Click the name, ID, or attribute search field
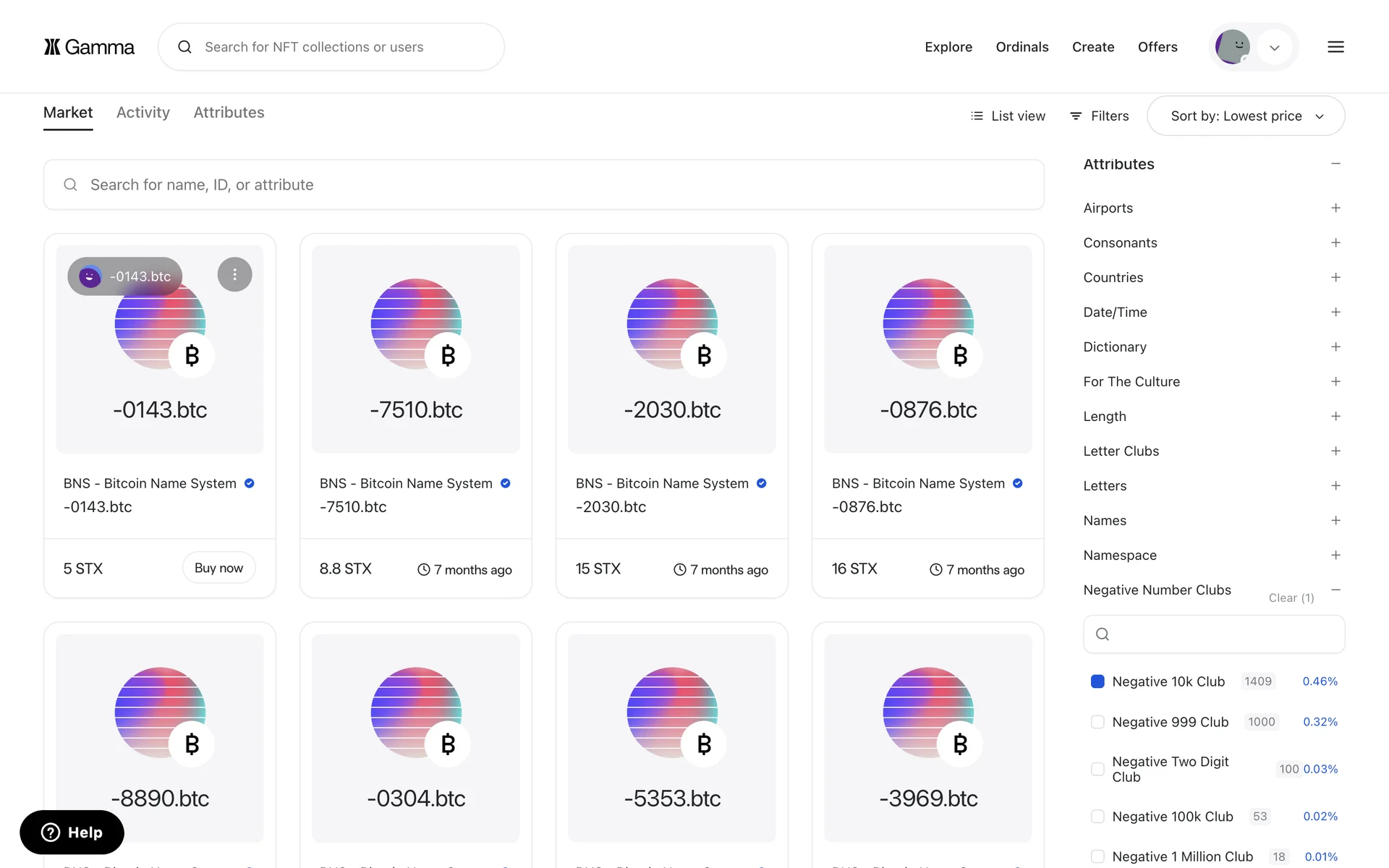This screenshot has width=1389, height=868. [x=544, y=185]
